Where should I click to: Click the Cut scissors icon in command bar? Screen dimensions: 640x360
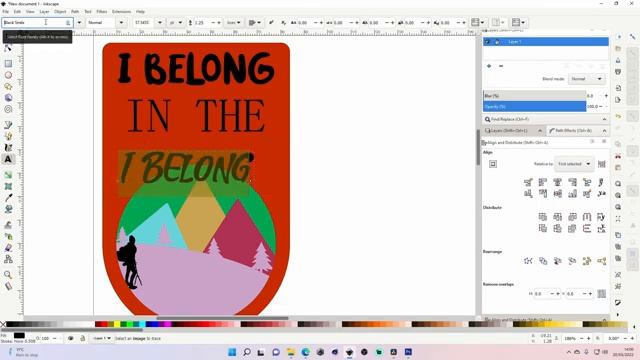618,156
